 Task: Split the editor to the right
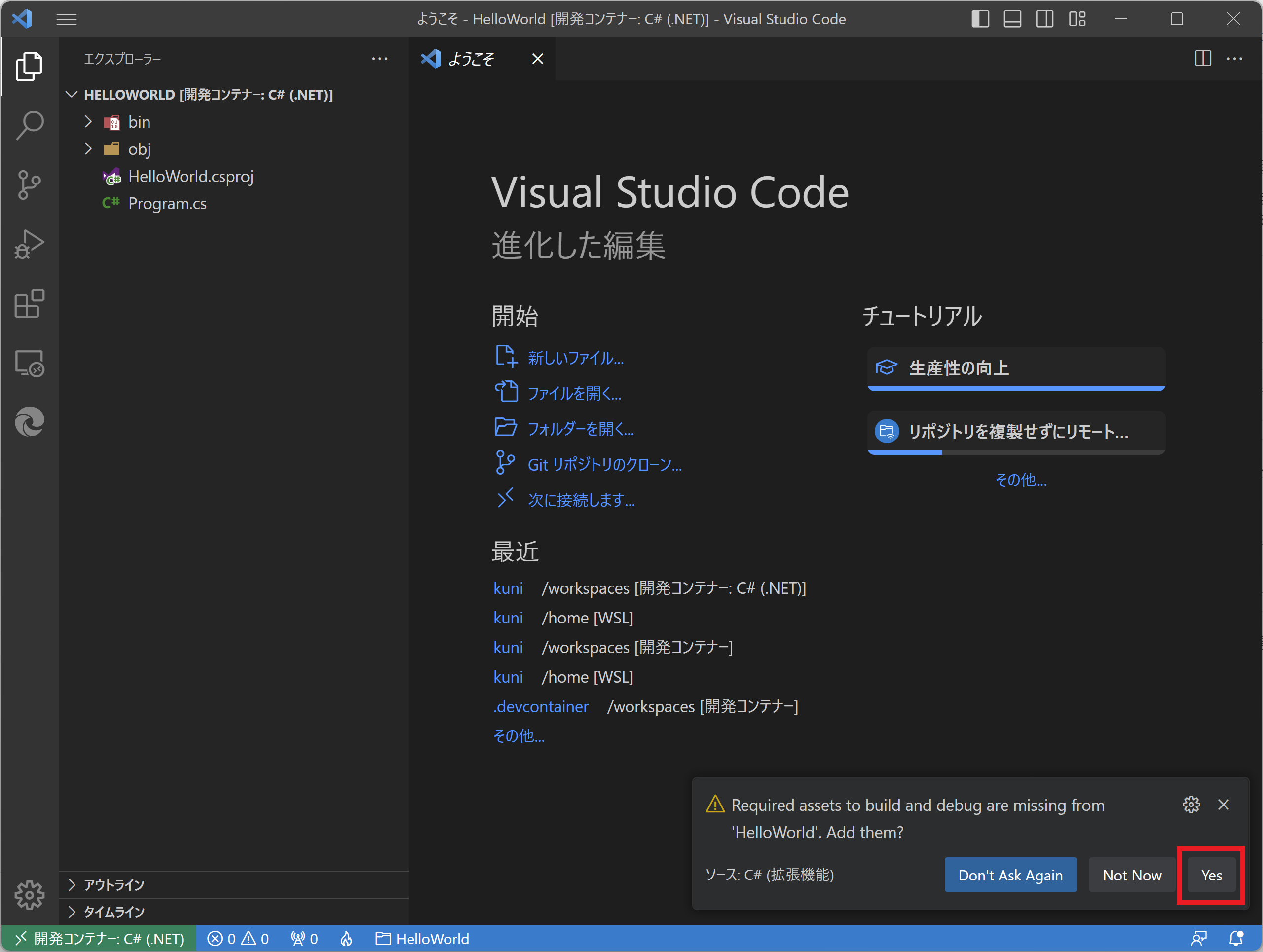tap(1202, 58)
